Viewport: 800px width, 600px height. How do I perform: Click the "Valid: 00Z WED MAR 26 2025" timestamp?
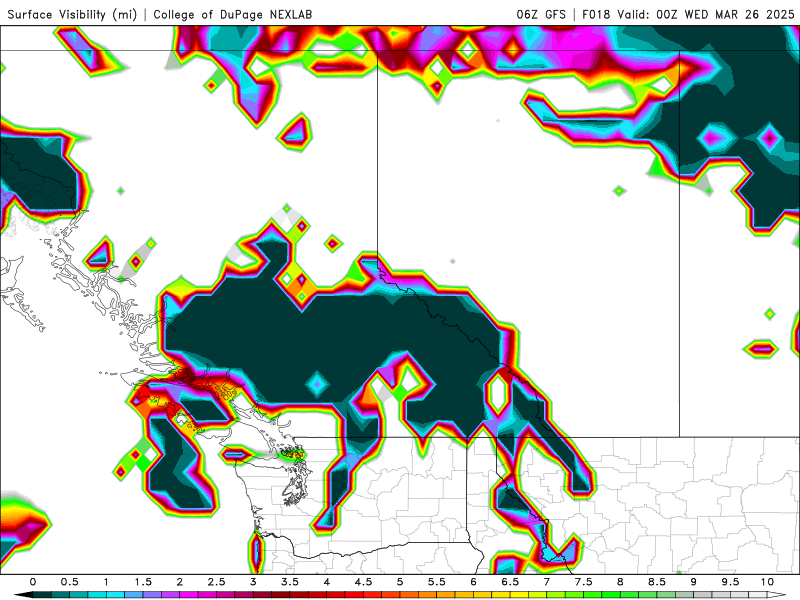point(706,14)
